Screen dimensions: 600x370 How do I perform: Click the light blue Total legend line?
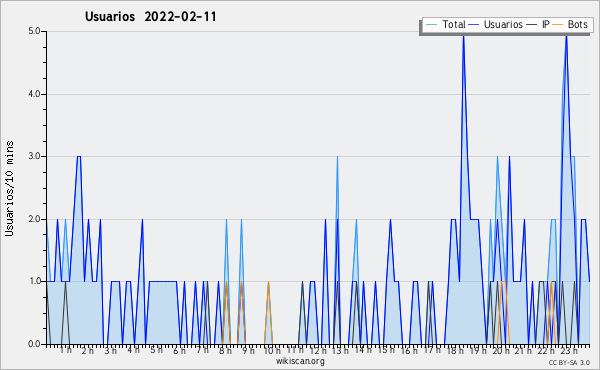pos(431,24)
